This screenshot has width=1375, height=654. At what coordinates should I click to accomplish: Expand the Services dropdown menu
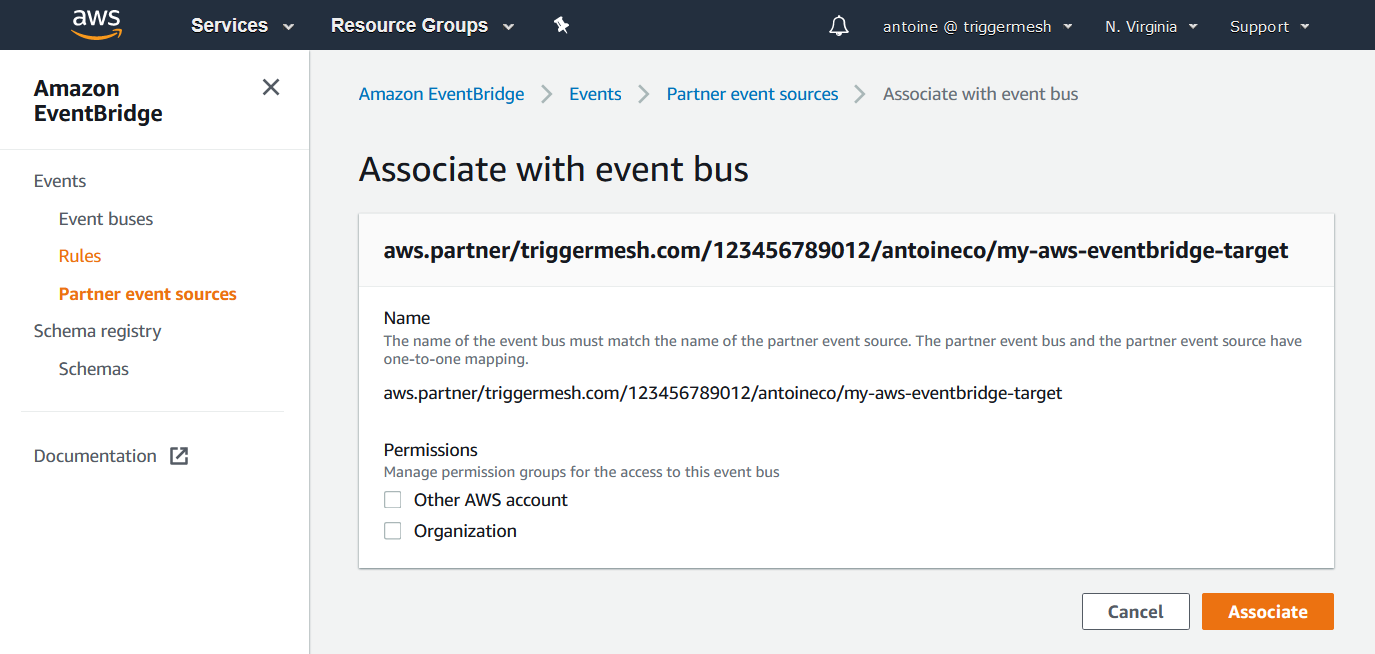(243, 26)
